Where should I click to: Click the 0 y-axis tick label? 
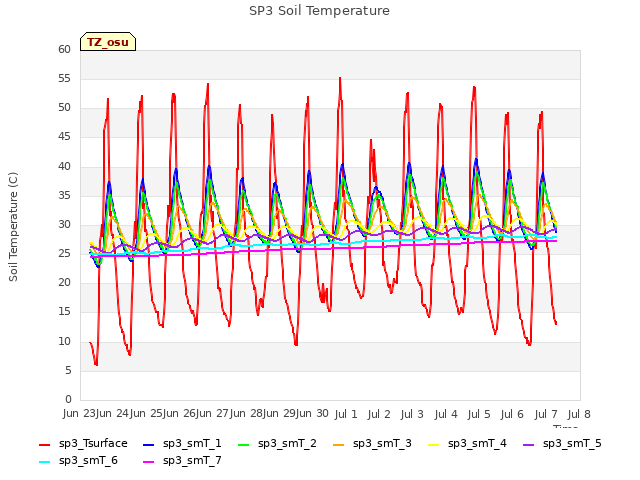coord(68,400)
